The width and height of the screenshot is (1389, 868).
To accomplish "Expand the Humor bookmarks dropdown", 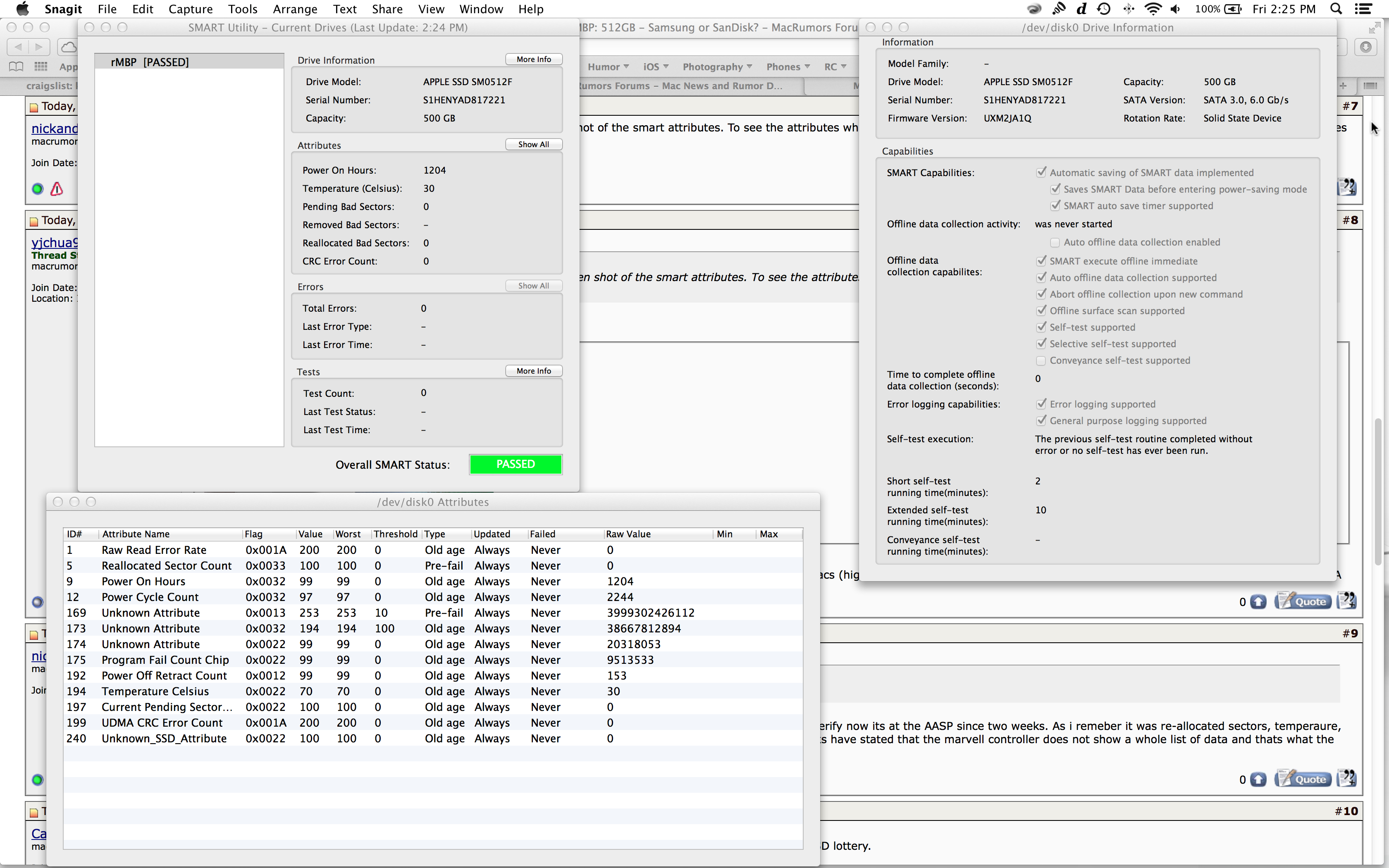I will tap(609, 67).
